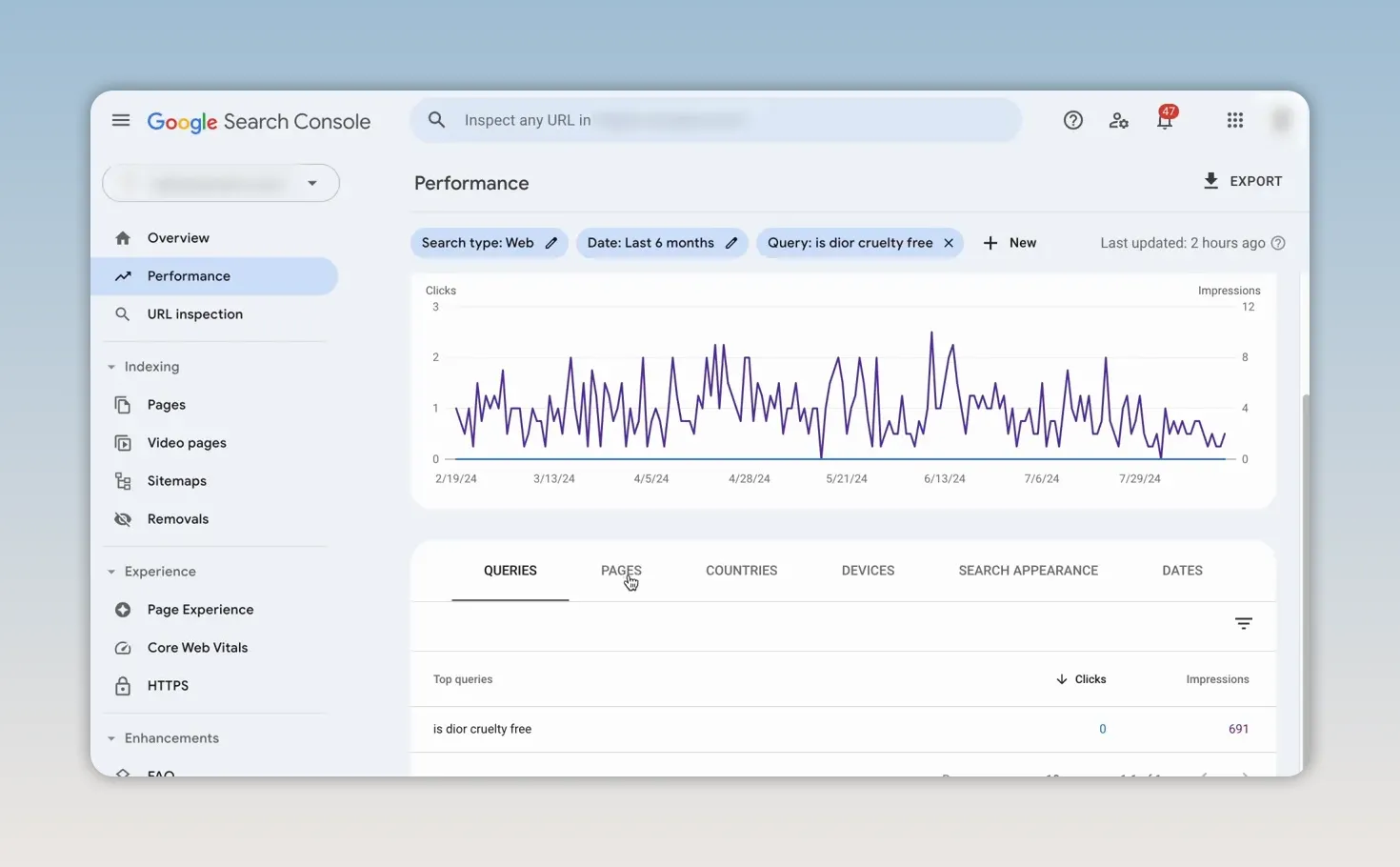Select Performance in sidebar
The height and width of the screenshot is (867, 1400).
(214, 276)
